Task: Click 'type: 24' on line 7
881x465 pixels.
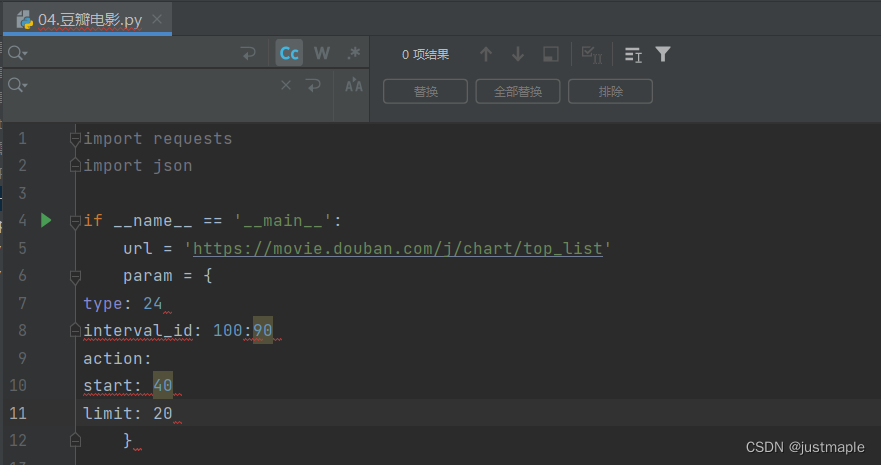Action: 123,303
